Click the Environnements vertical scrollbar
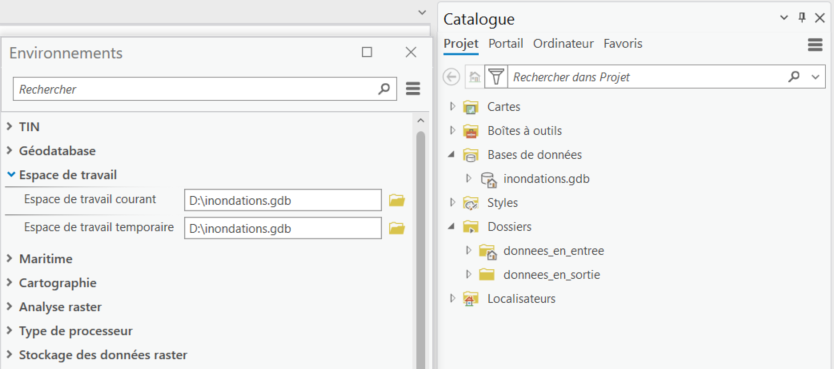The height and width of the screenshot is (369, 834). (421, 250)
